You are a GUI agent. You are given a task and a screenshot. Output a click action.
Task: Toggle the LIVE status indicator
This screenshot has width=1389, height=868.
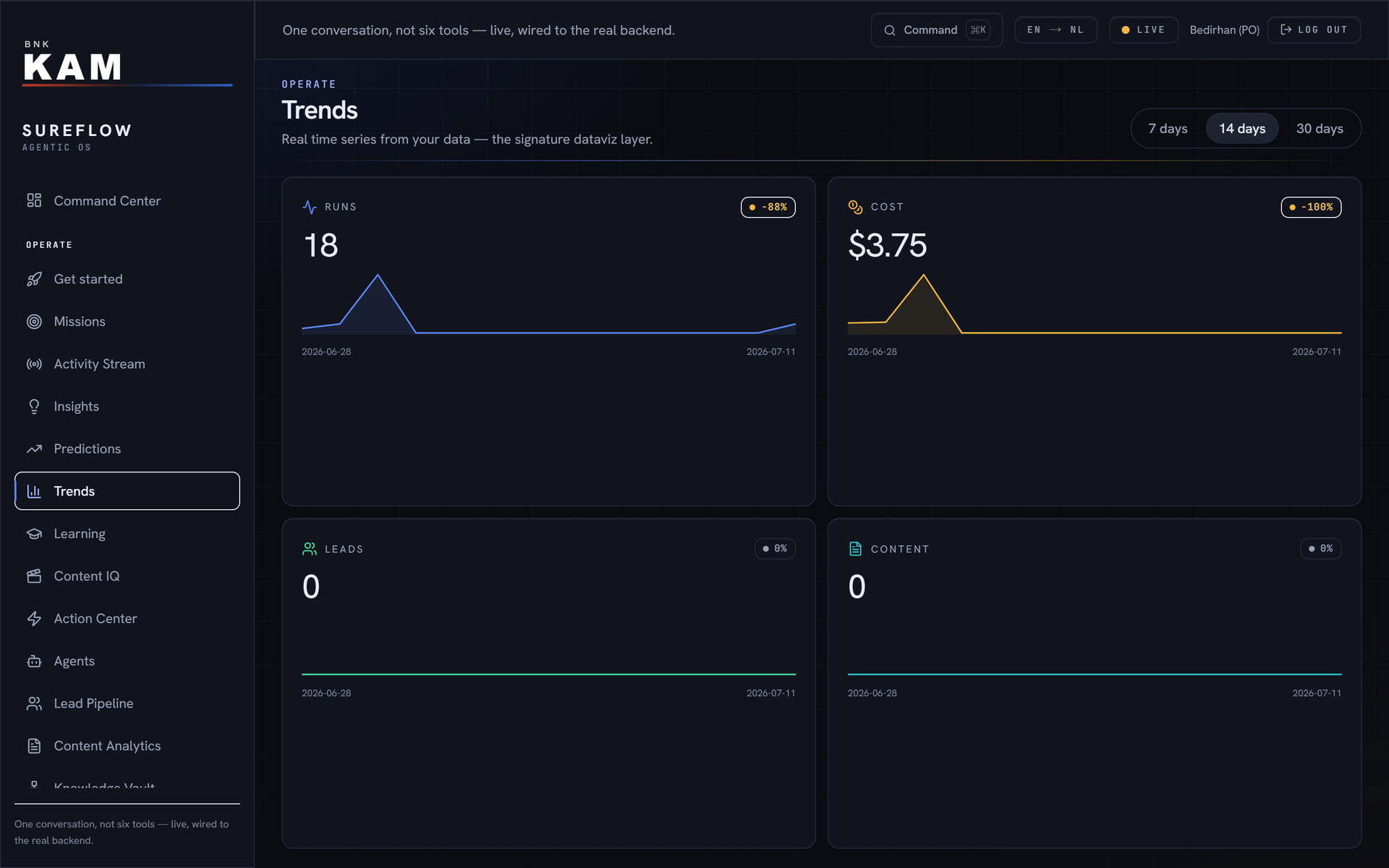pos(1144,30)
